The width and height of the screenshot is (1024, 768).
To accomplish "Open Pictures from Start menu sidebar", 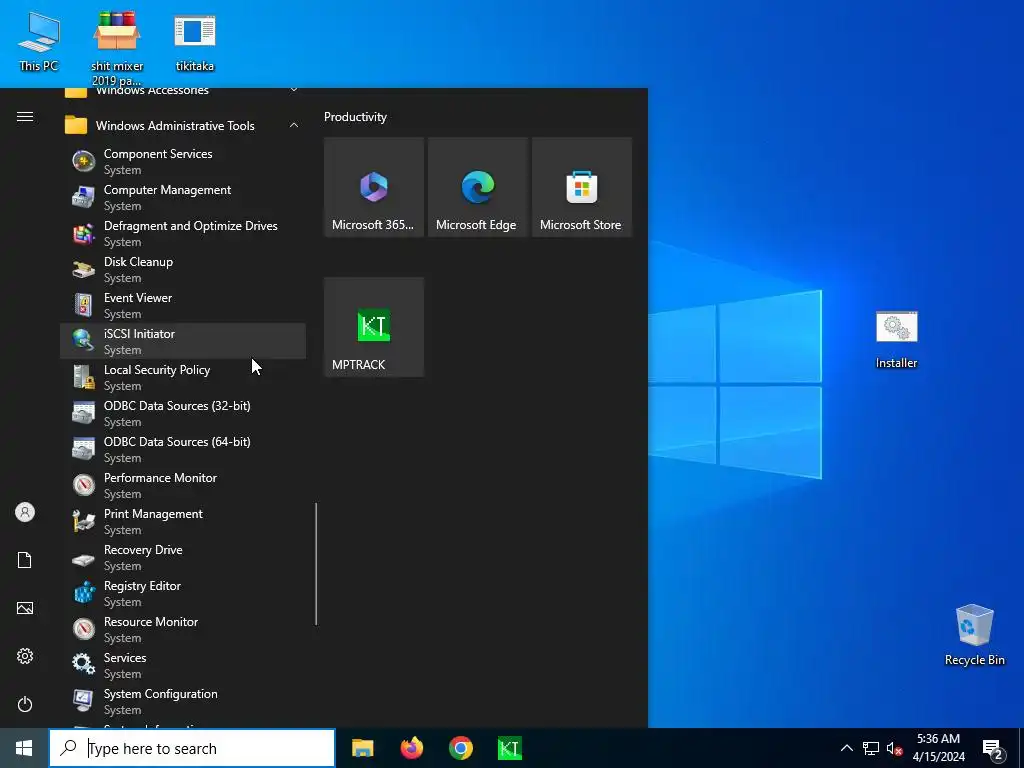I will point(25,608).
